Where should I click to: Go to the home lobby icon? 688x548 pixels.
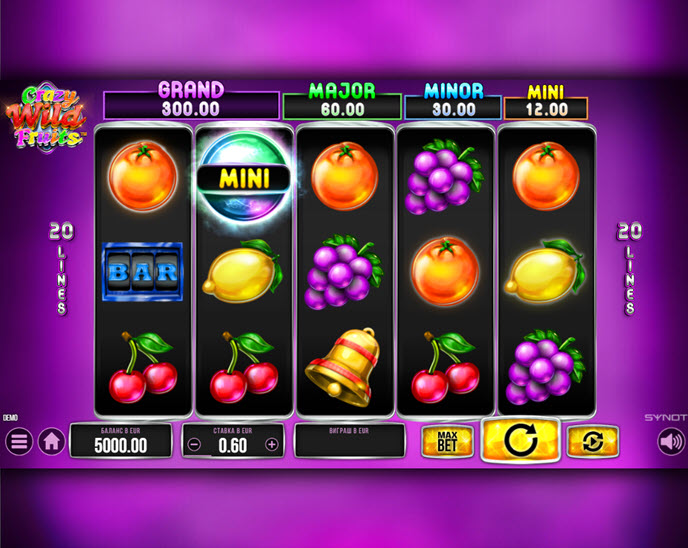click(x=51, y=441)
